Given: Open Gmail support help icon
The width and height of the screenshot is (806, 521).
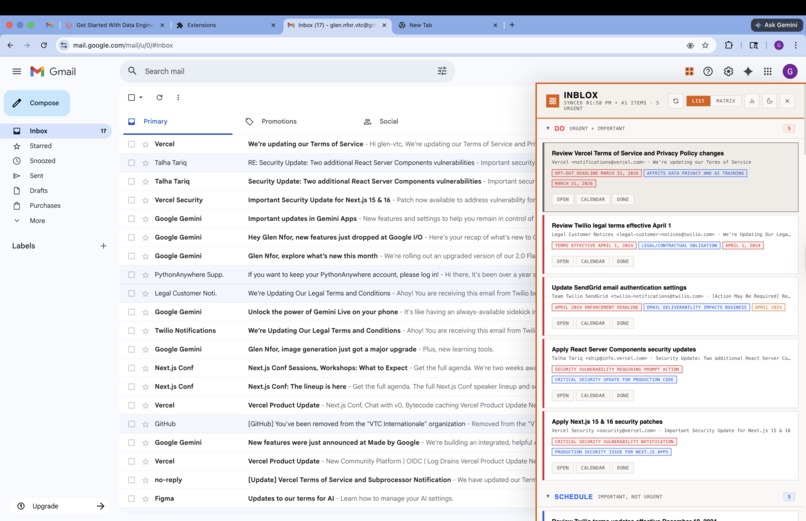Looking at the screenshot, I should [708, 71].
